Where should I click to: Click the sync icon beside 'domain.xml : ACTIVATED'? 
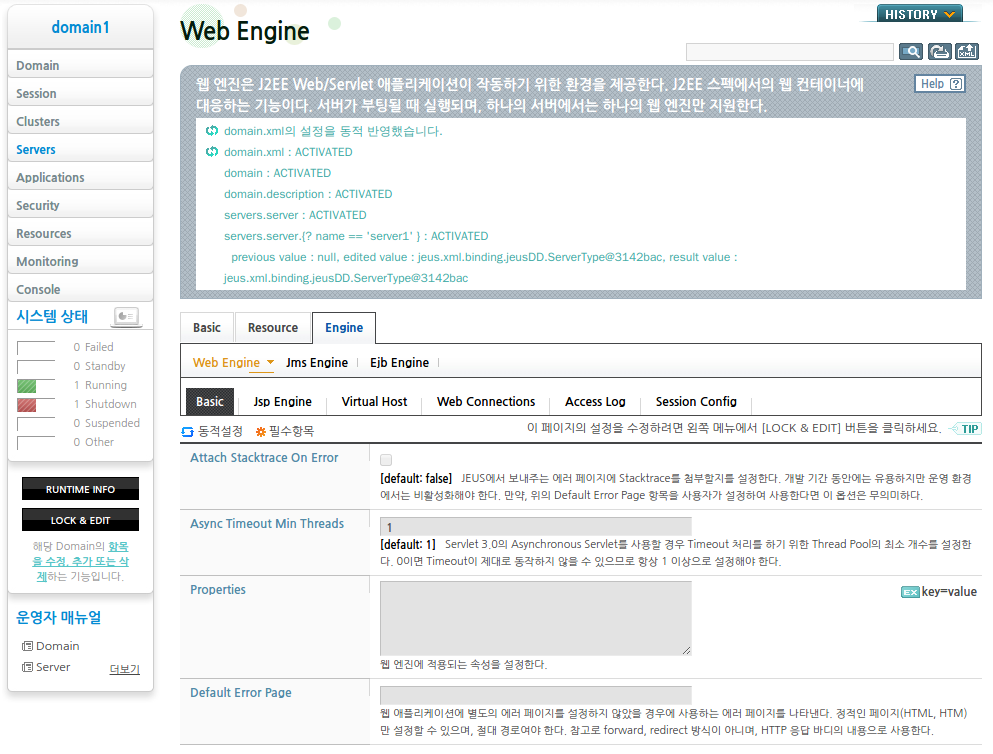point(212,152)
